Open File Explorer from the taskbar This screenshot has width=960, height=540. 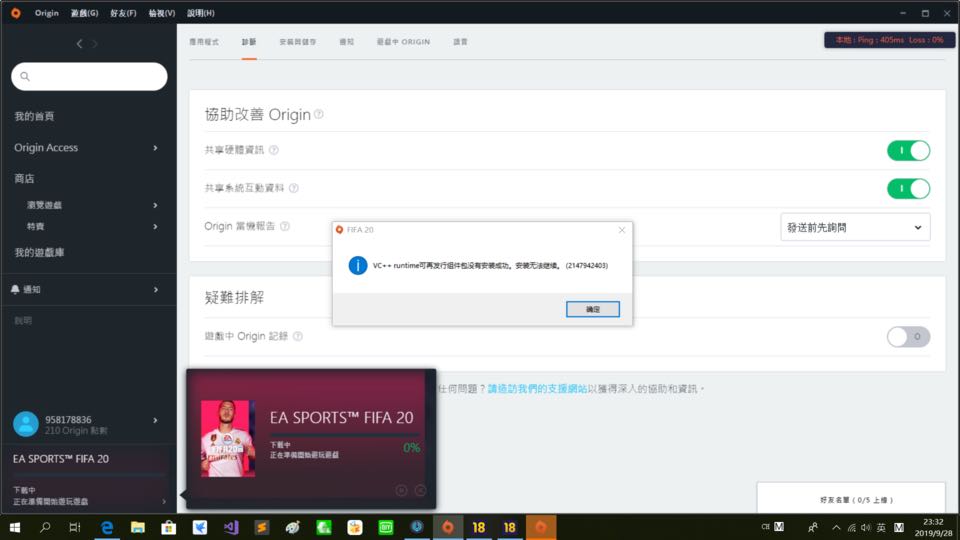[138, 527]
